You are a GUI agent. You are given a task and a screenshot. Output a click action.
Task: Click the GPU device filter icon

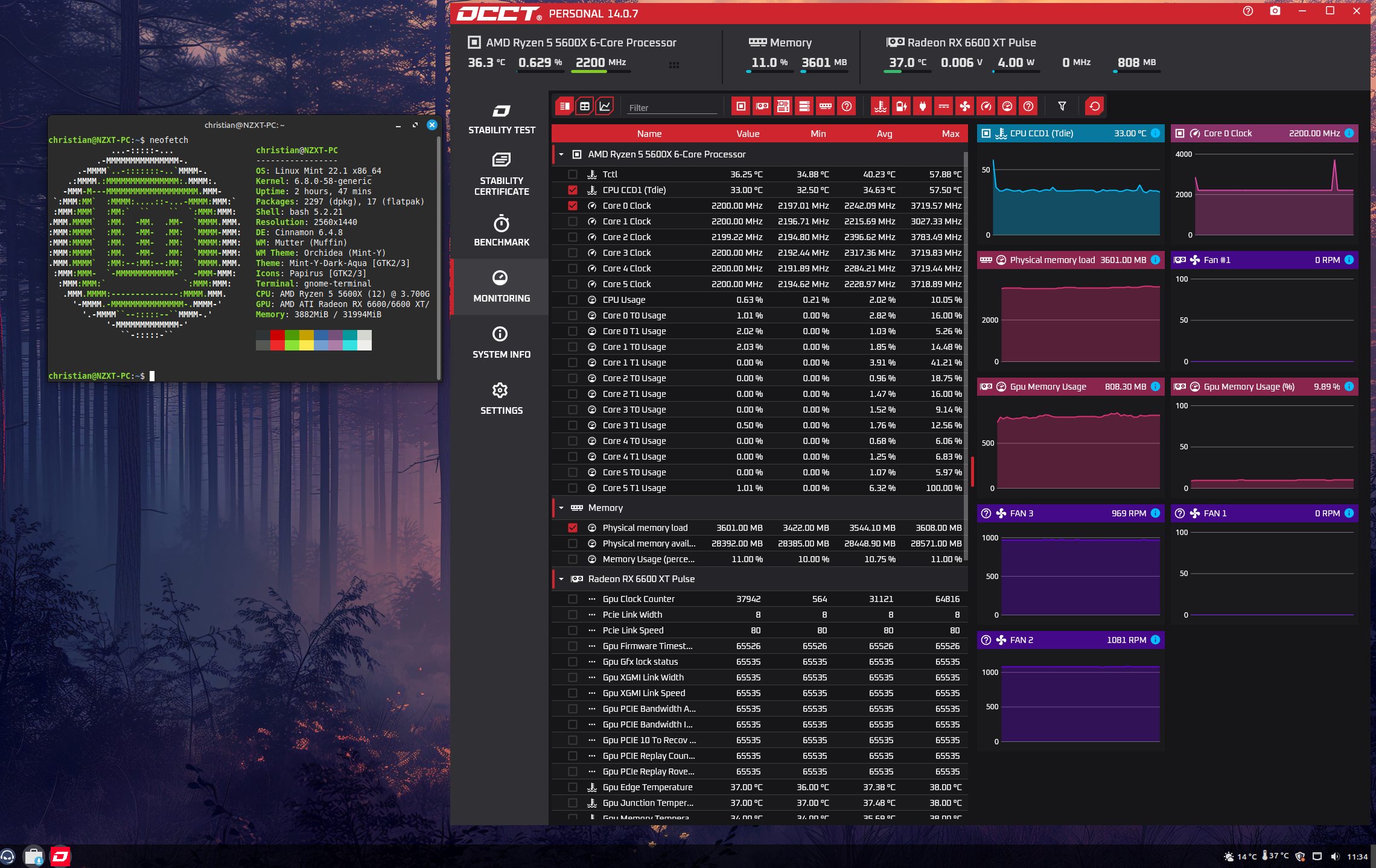(x=762, y=107)
